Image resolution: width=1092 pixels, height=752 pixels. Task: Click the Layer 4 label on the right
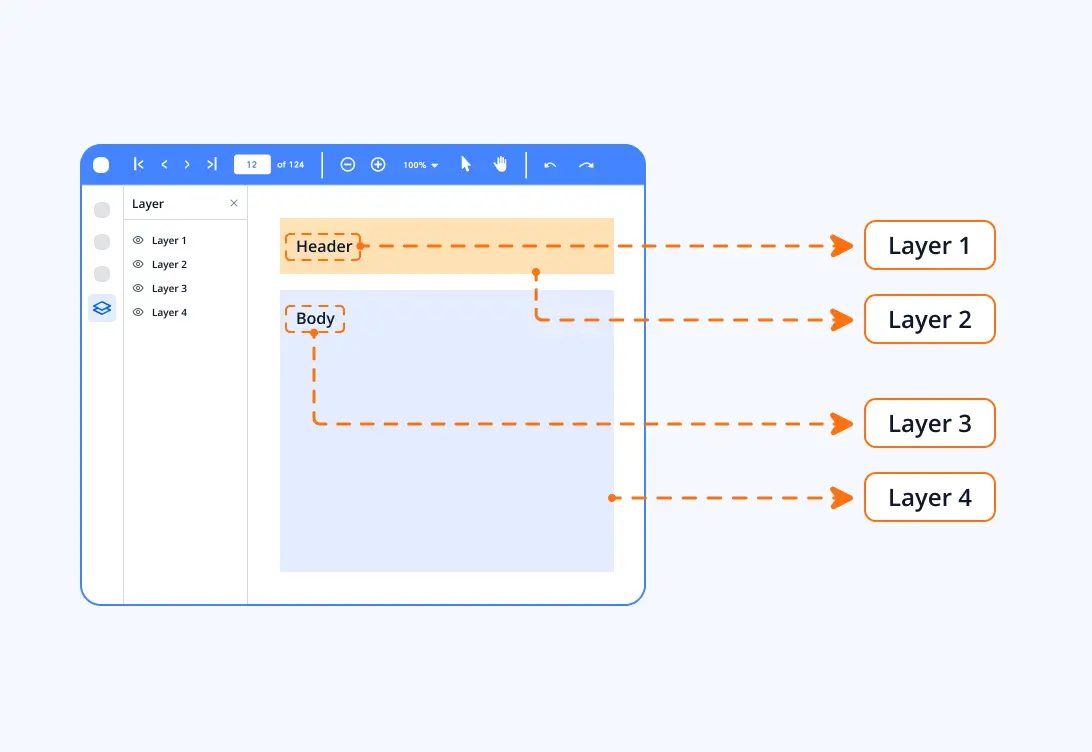pyautogui.click(x=929, y=497)
